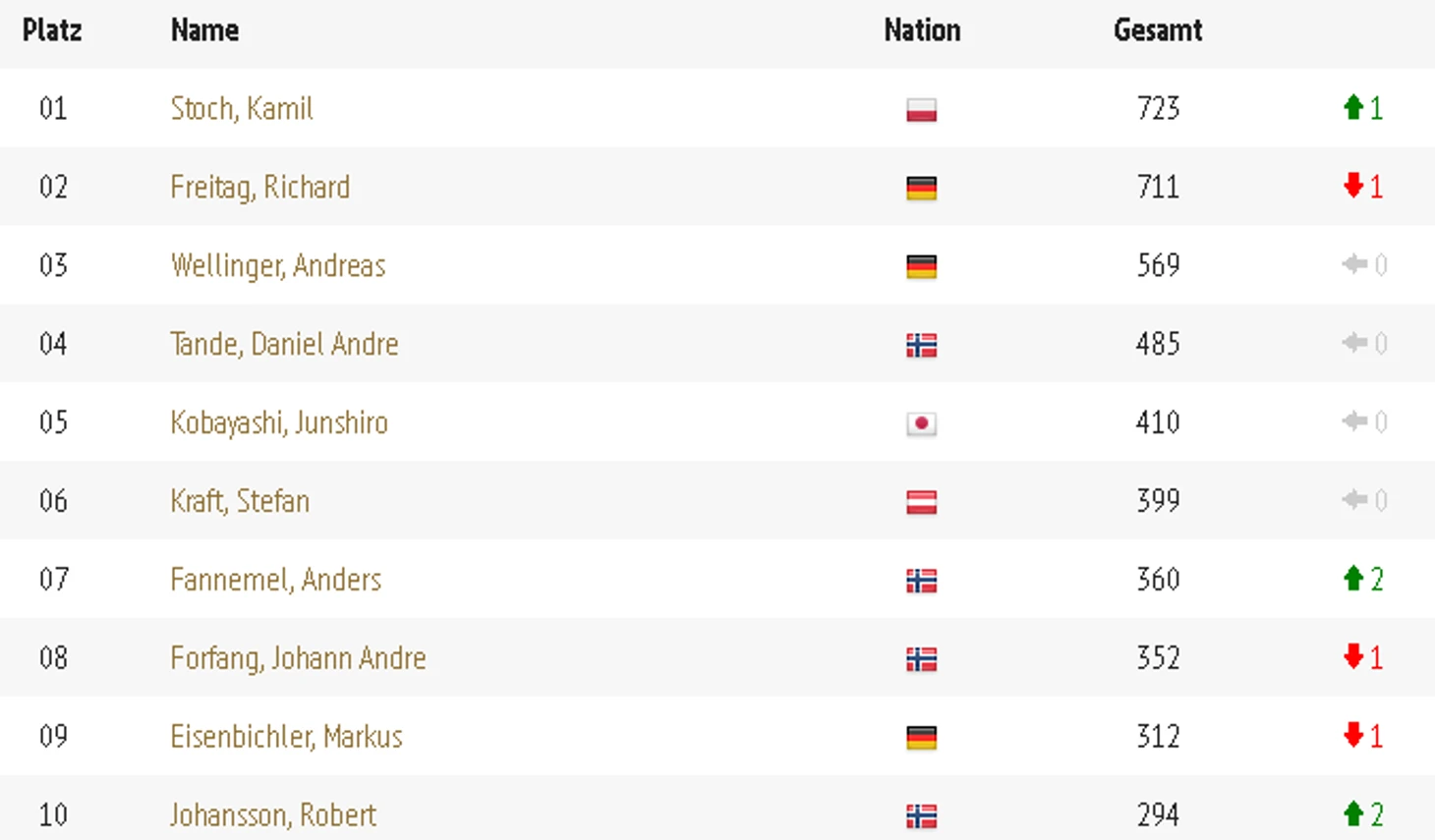Open Stoch, Kamil profile link
Image resolution: width=1435 pixels, height=840 pixels.
click(242, 108)
